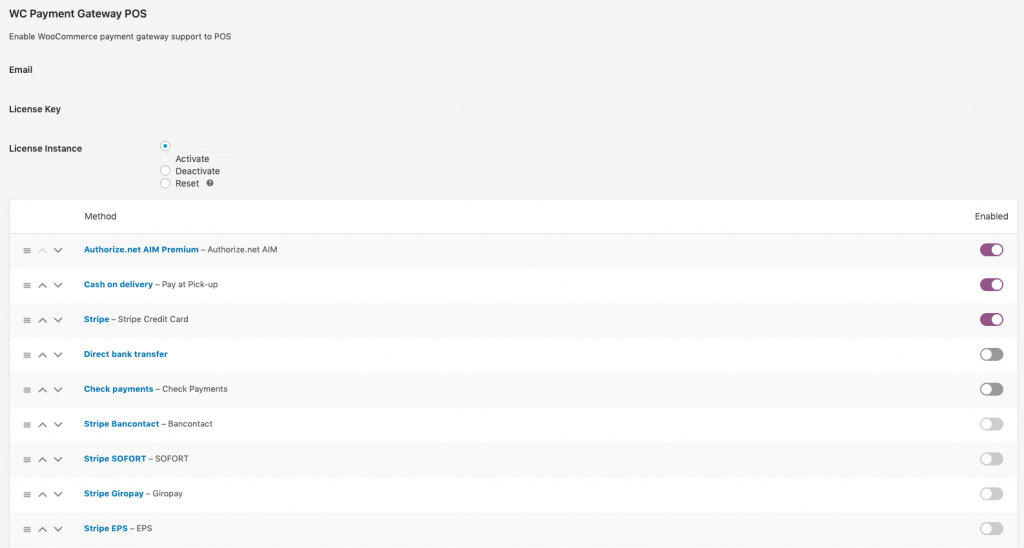
Task: Move Stripe SOFORT up with arrow
Action: point(42,459)
